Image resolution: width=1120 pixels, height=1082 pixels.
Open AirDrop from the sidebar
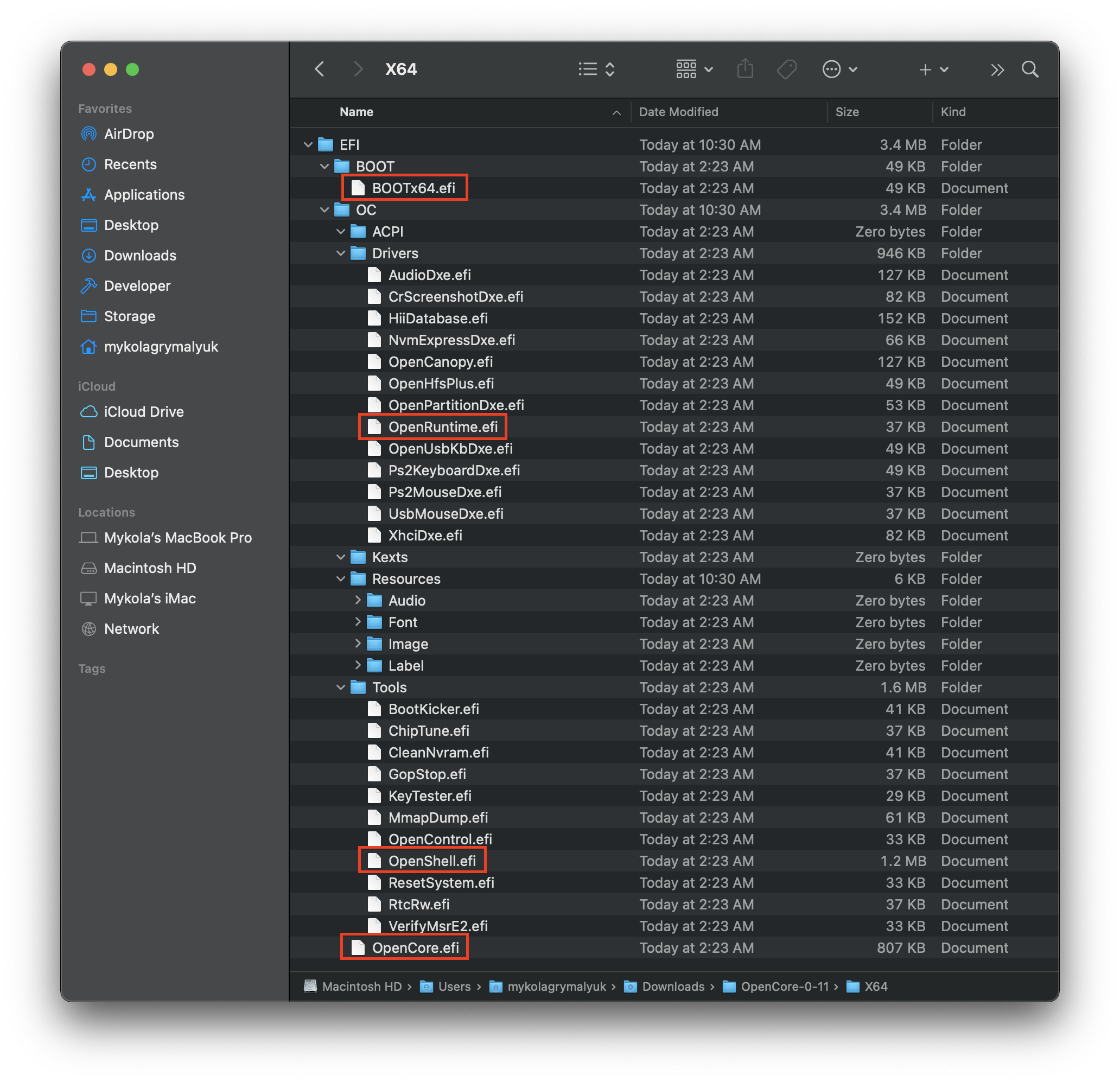tap(129, 133)
